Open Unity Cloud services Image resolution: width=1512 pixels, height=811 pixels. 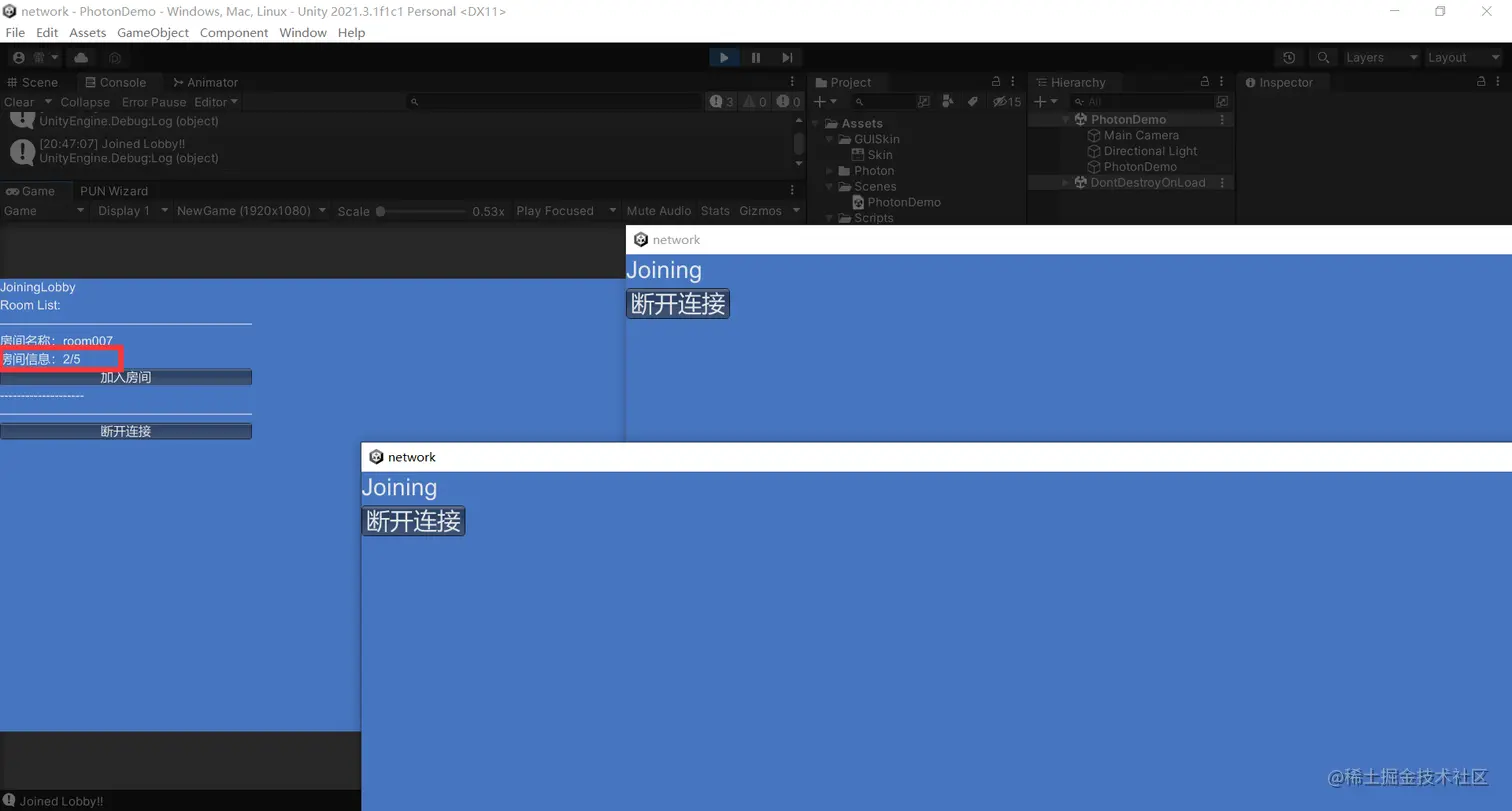click(81, 58)
